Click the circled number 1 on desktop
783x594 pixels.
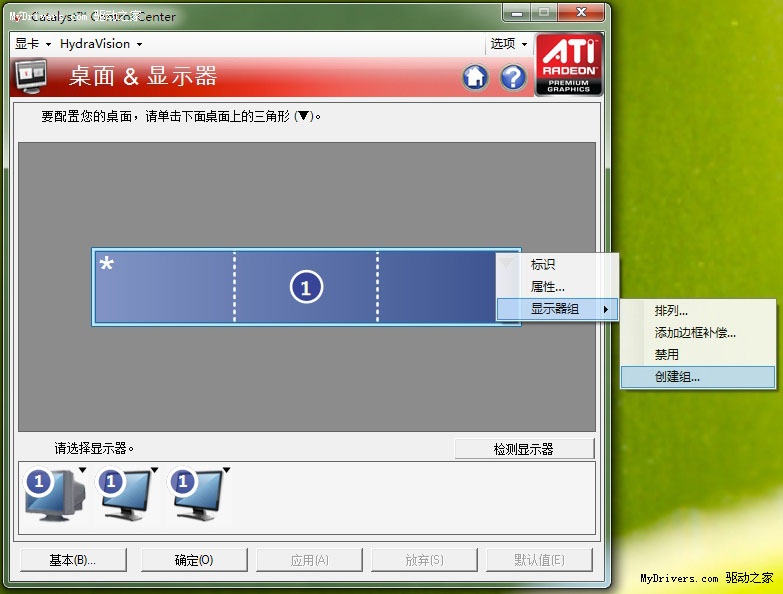[x=306, y=288]
